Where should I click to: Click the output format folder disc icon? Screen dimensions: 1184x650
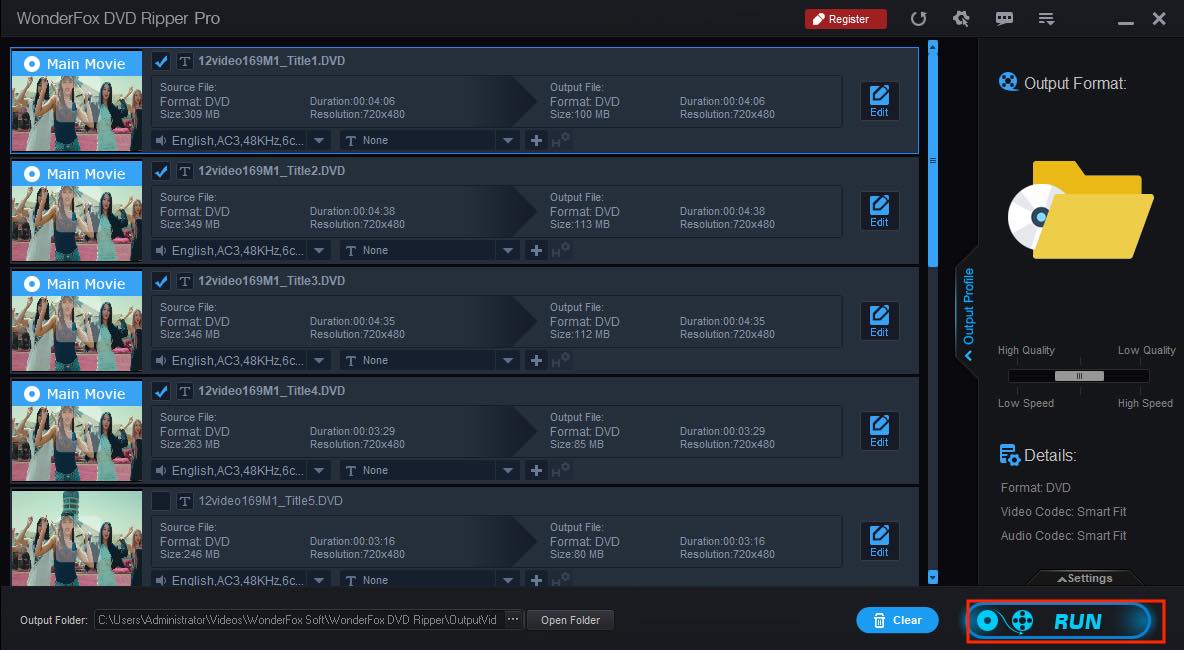coord(1080,210)
